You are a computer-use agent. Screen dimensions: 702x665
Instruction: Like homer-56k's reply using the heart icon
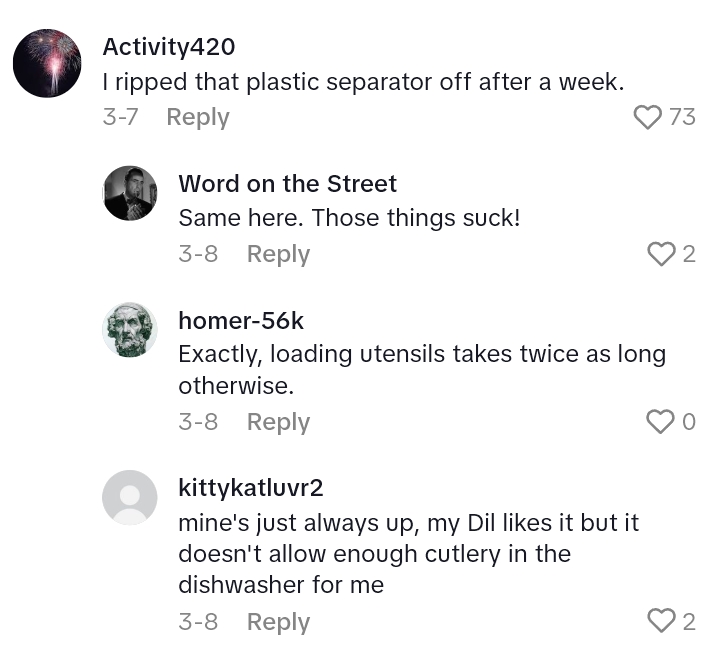tap(661, 423)
